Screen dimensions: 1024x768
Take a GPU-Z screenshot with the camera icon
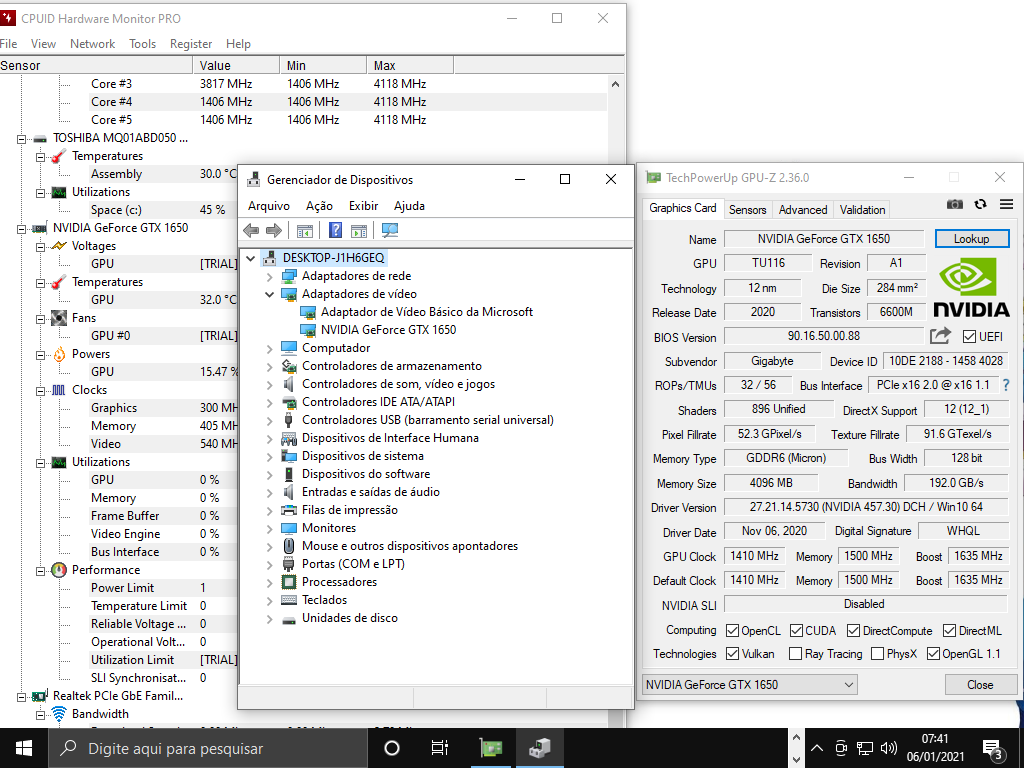point(955,204)
